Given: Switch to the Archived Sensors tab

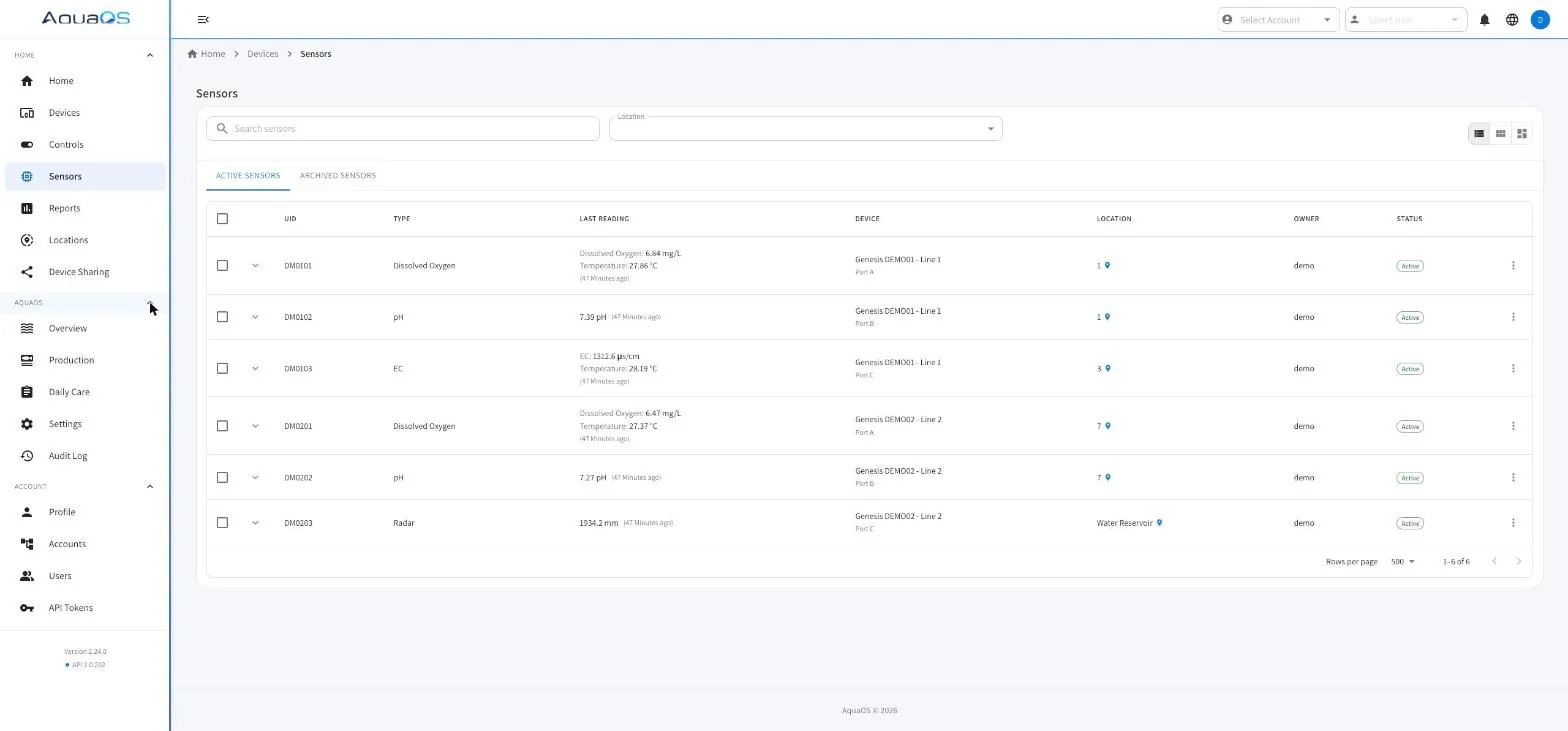Looking at the screenshot, I should tap(338, 176).
